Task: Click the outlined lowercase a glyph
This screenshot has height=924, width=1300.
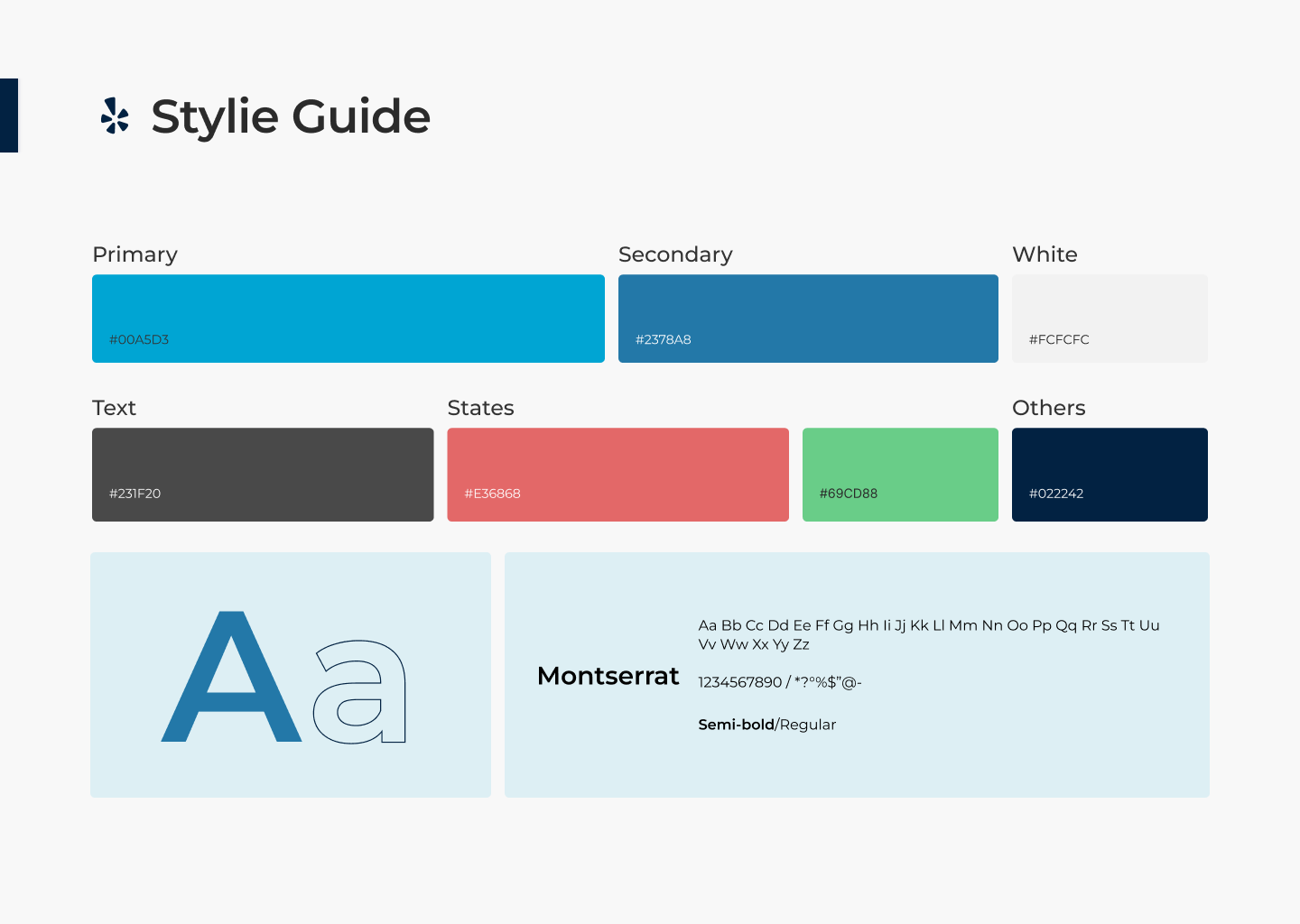Action: (361, 693)
